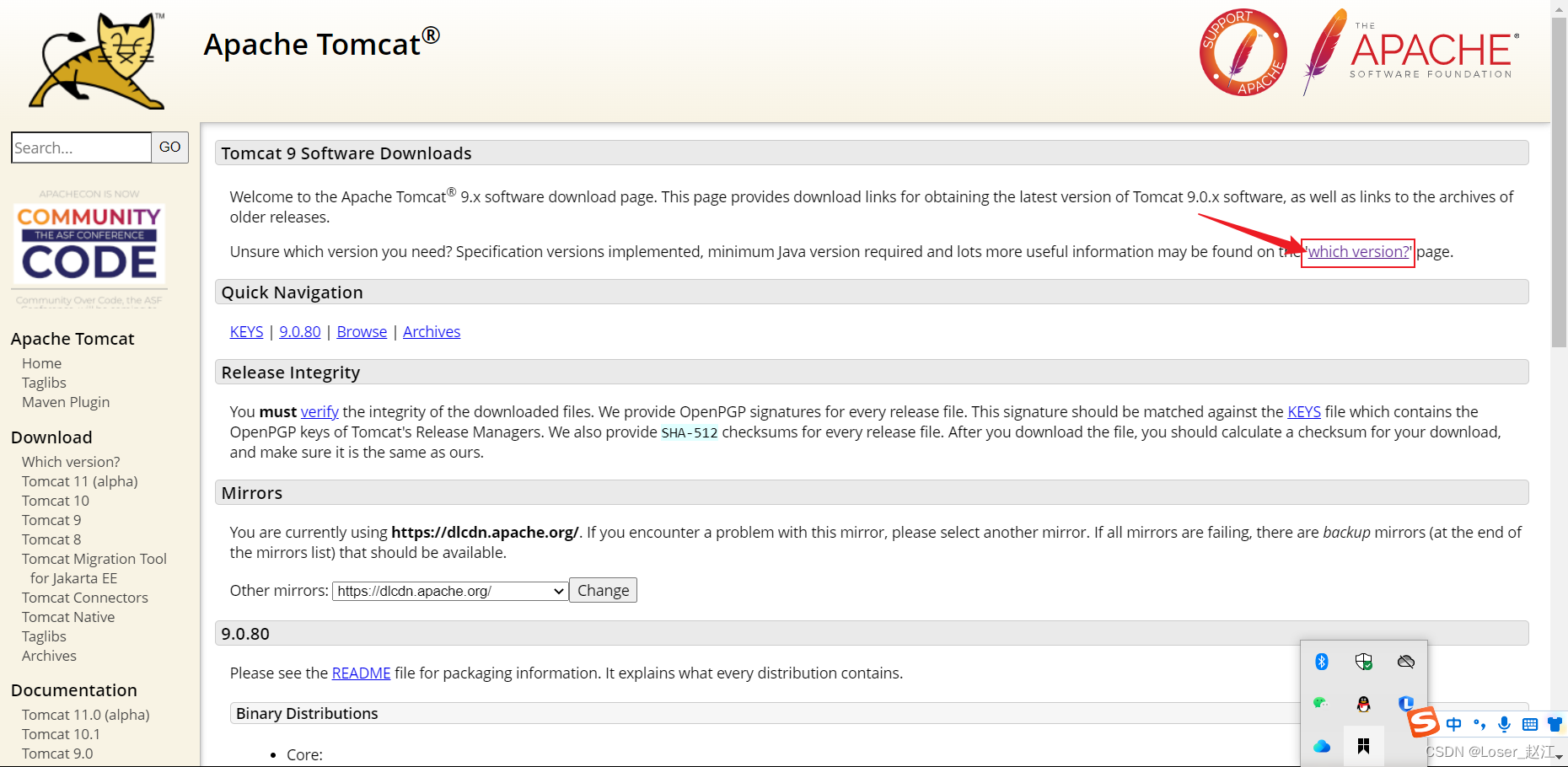Open the Sogou soft keyboard icon
This screenshot has height=767, width=1568.
pyautogui.click(x=1530, y=724)
